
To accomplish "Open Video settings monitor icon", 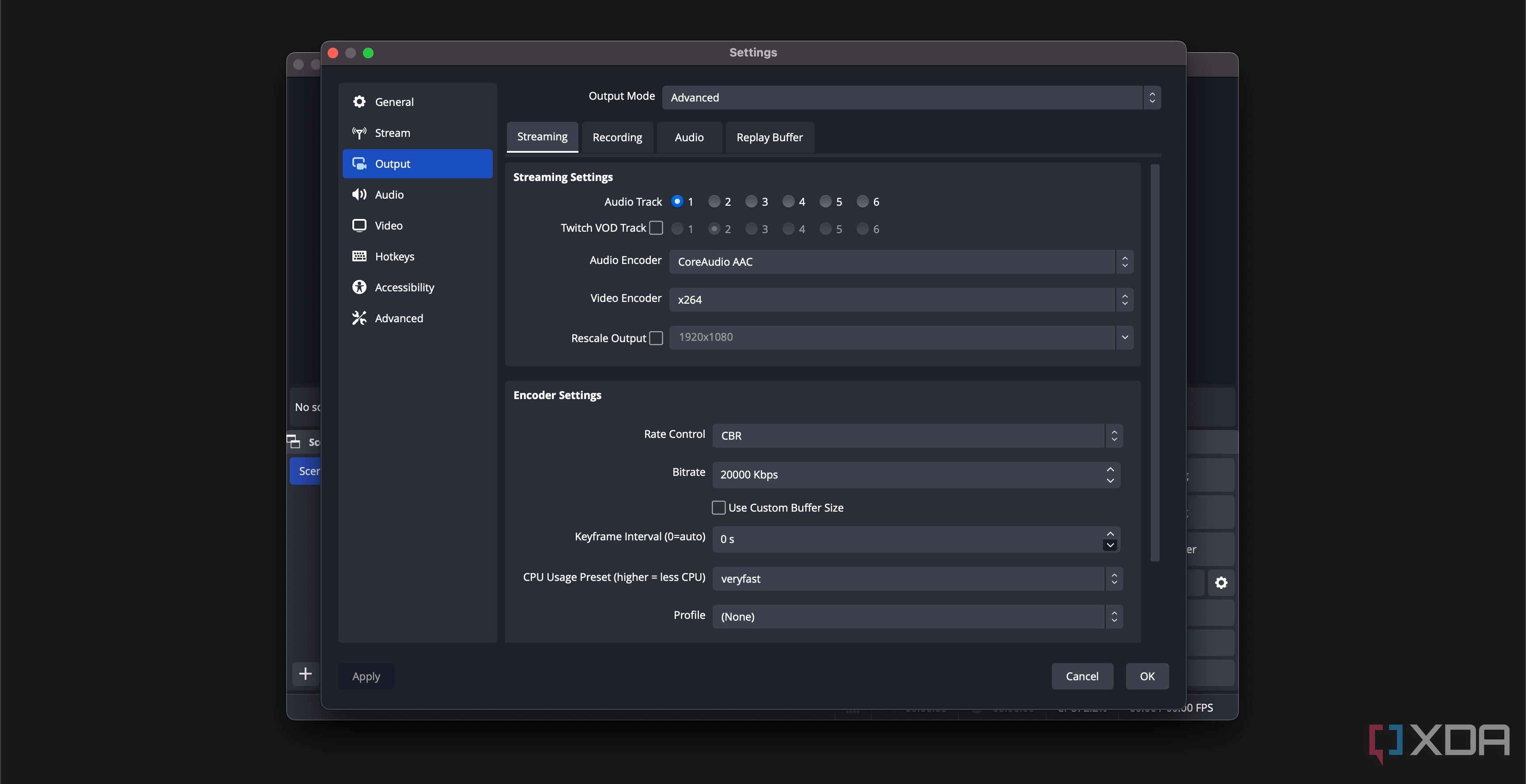I will [359, 226].
